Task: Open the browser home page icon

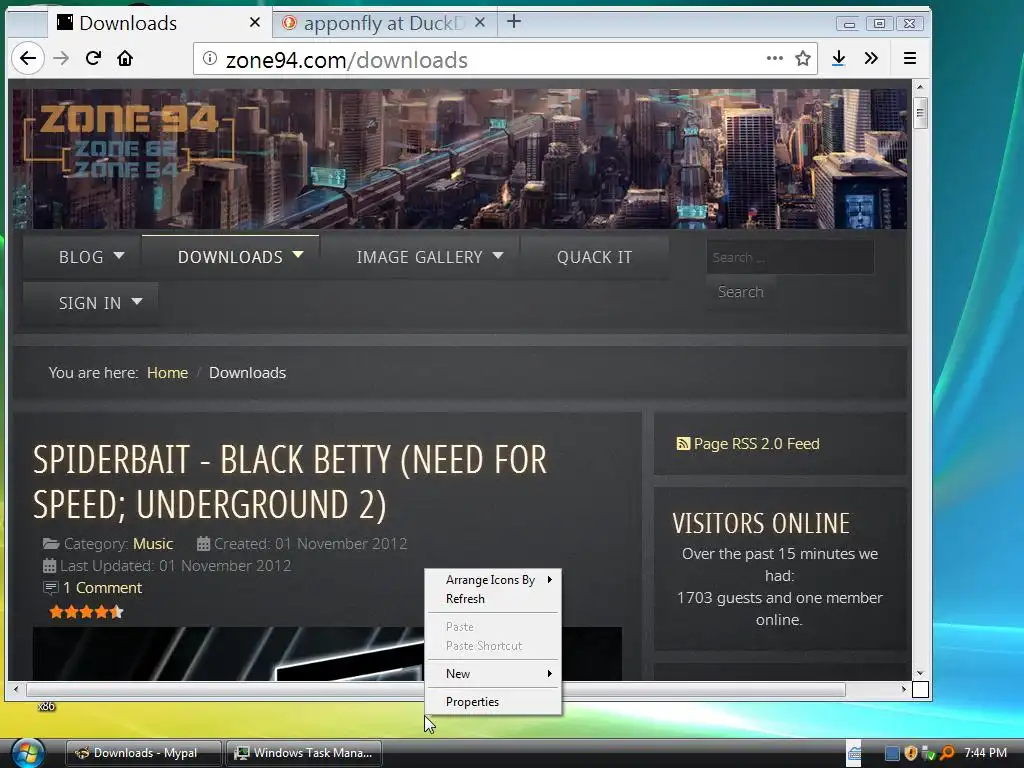Action: (x=125, y=59)
